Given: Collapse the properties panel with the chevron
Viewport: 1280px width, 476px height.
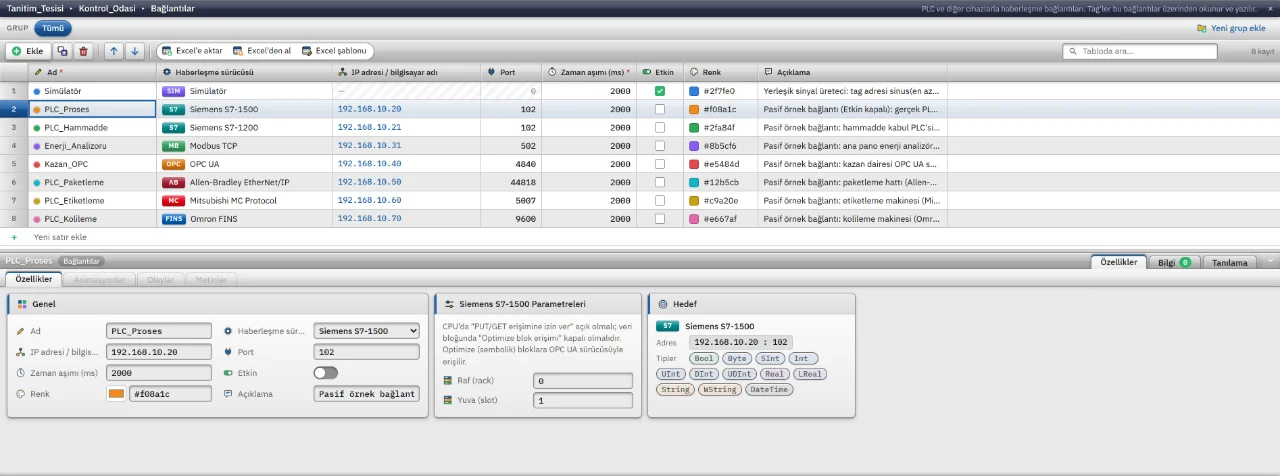Looking at the screenshot, I should click(x=1270, y=261).
